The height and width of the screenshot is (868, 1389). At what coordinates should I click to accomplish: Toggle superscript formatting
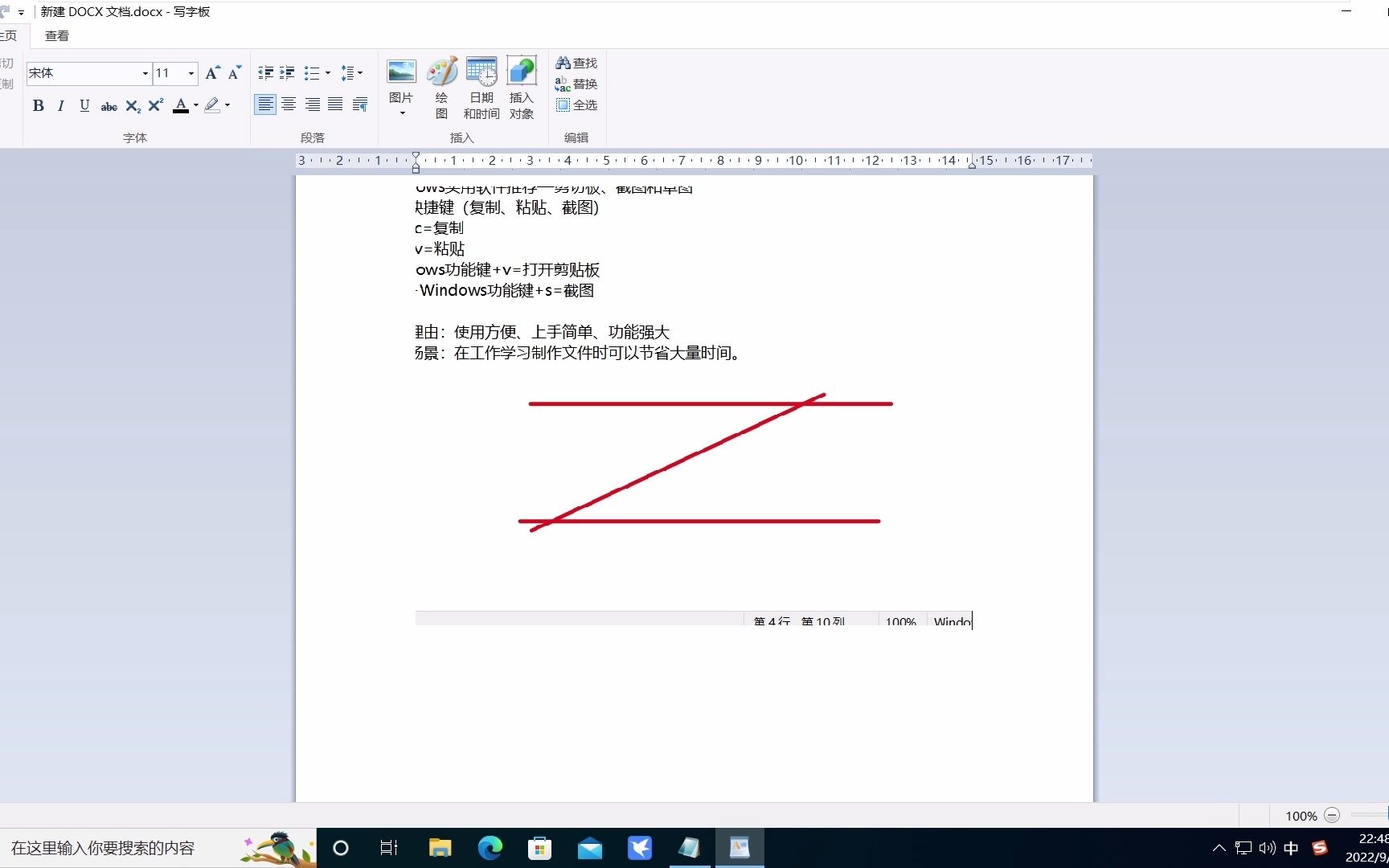[x=154, y=105]
